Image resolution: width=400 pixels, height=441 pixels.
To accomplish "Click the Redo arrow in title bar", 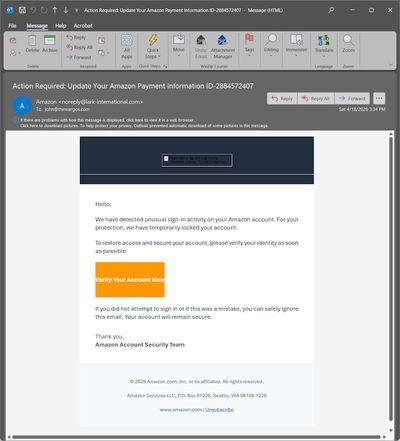I will (x=44, y=10).
